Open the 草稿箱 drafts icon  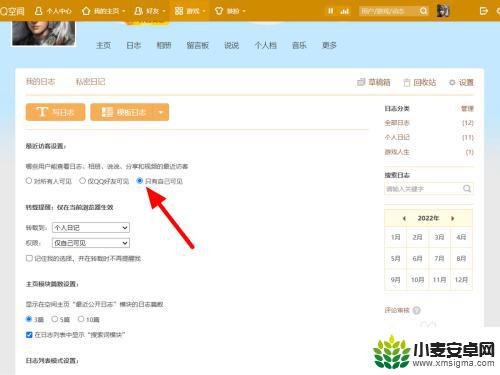pyautogui.click(x=361, y=82)
